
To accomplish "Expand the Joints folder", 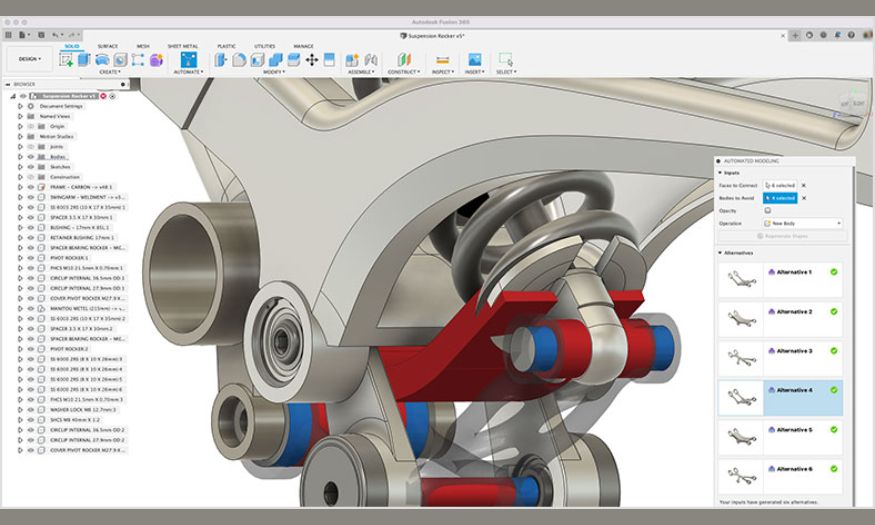I will (20, 147).
